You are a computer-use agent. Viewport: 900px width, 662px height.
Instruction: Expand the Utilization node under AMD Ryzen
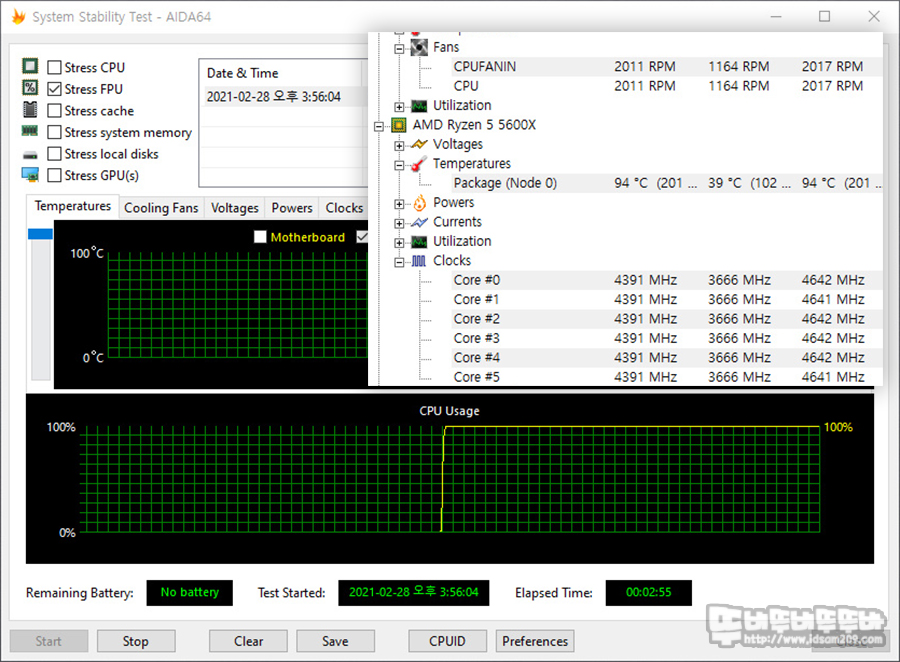coord(399,243)
